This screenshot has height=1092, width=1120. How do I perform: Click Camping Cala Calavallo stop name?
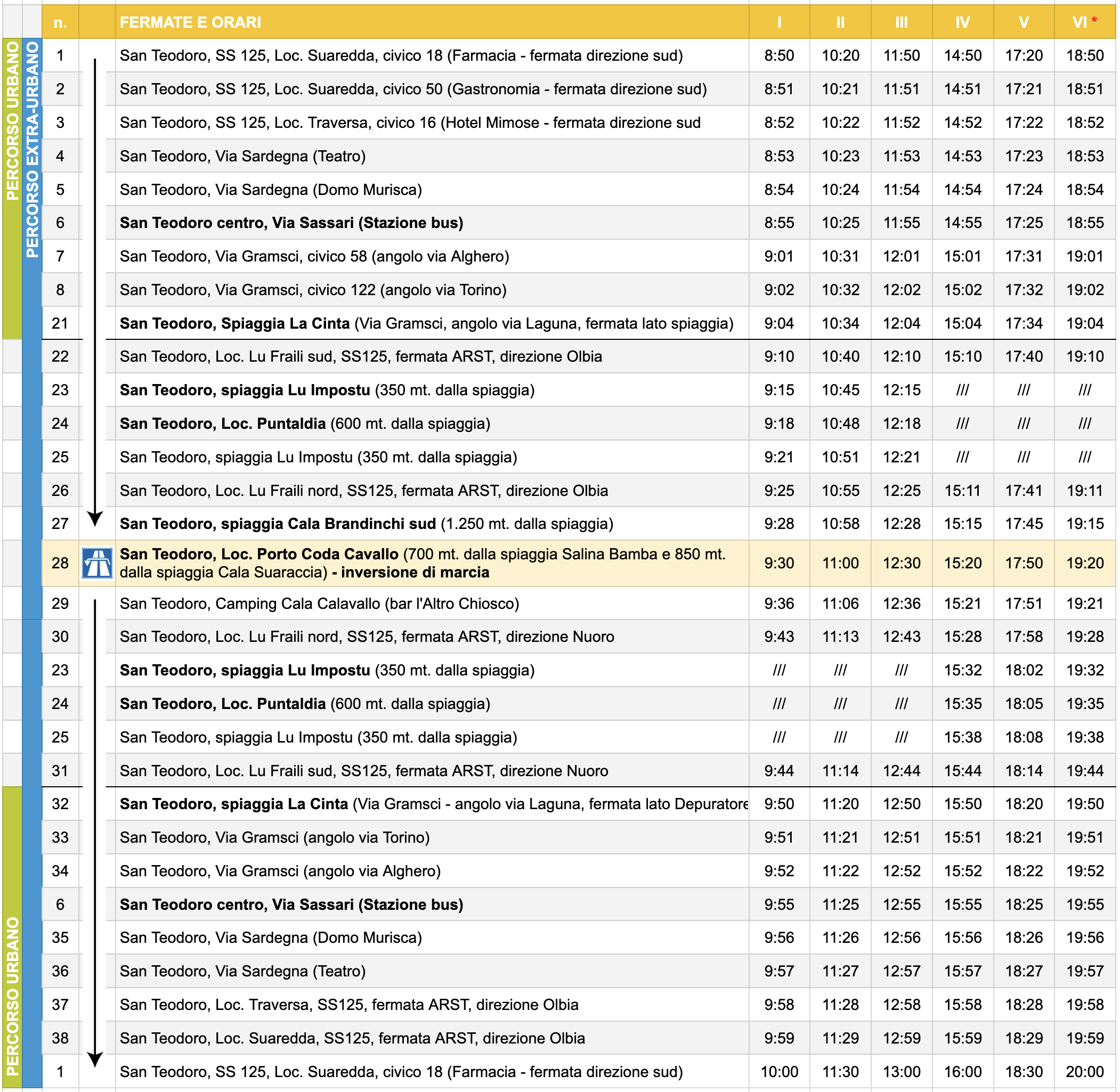320,604
